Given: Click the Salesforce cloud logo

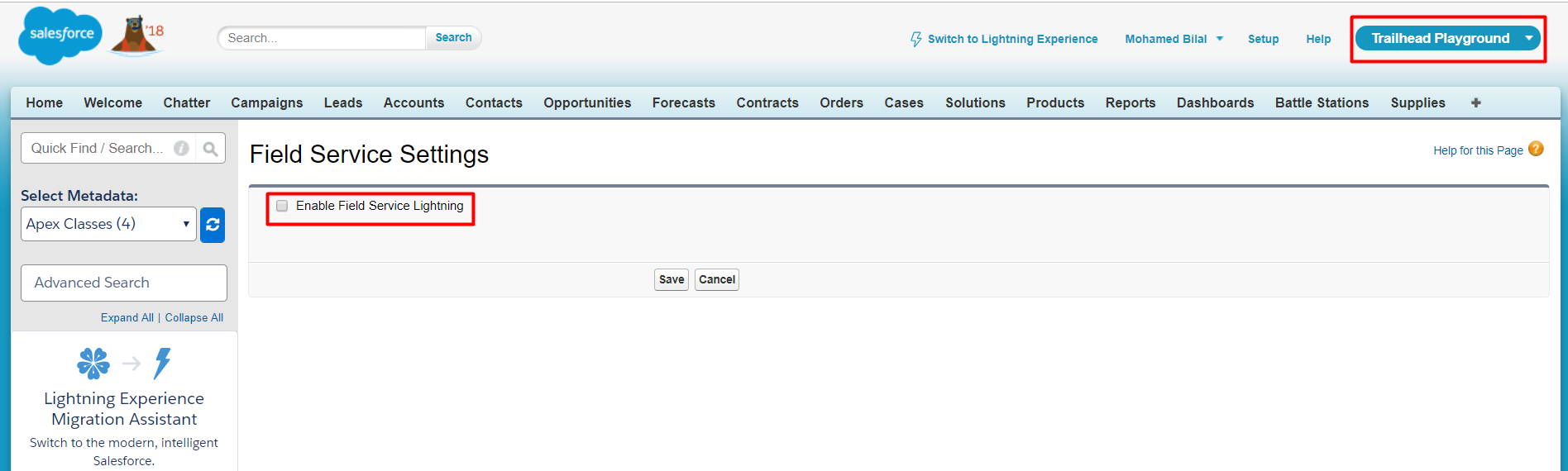Looking at the screenshot, I should coord(60,36).
